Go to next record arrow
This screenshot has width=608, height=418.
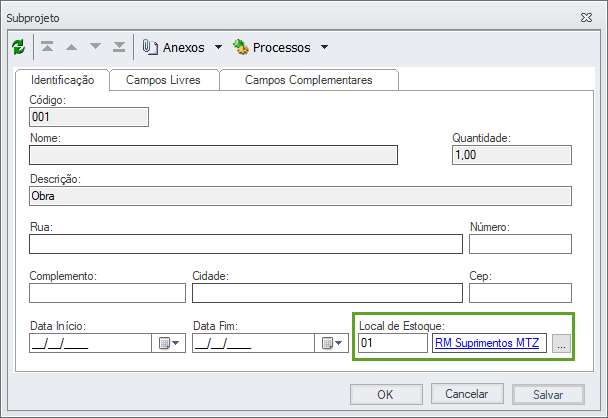coord(96,47)
